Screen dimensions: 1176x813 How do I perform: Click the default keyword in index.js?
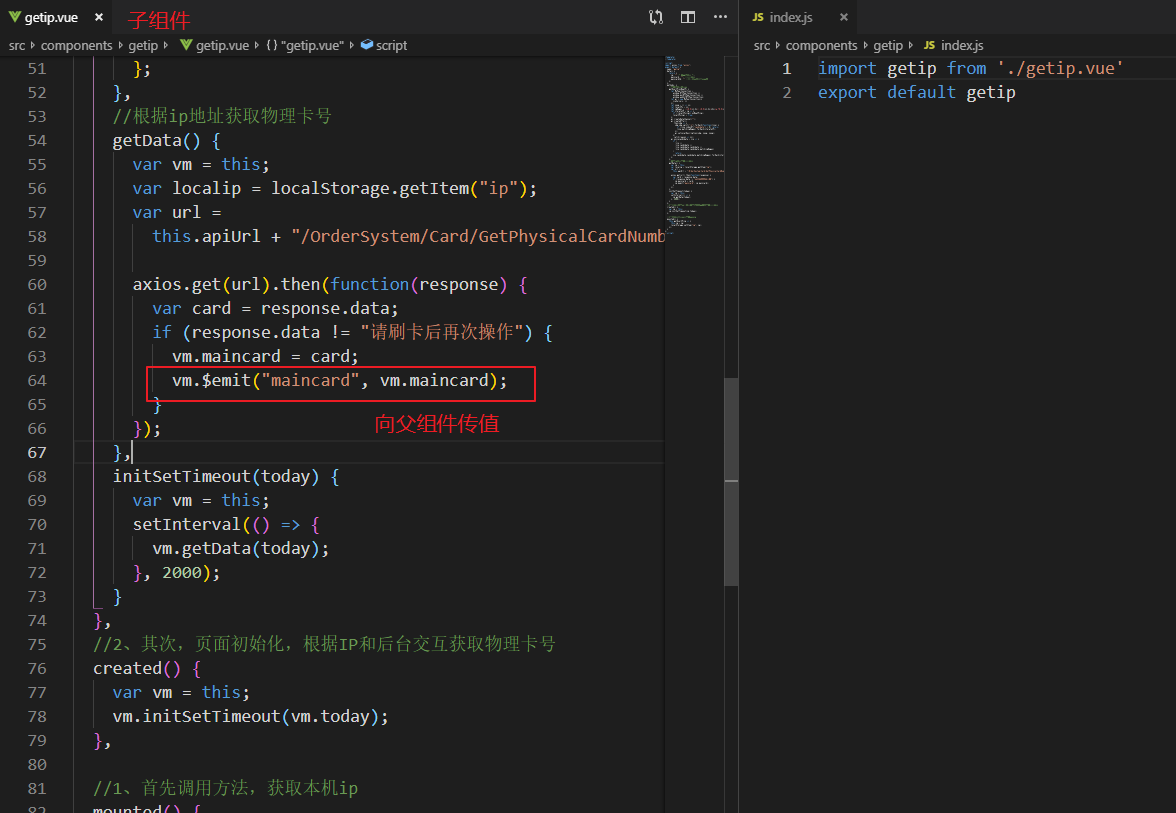point(921,92)
